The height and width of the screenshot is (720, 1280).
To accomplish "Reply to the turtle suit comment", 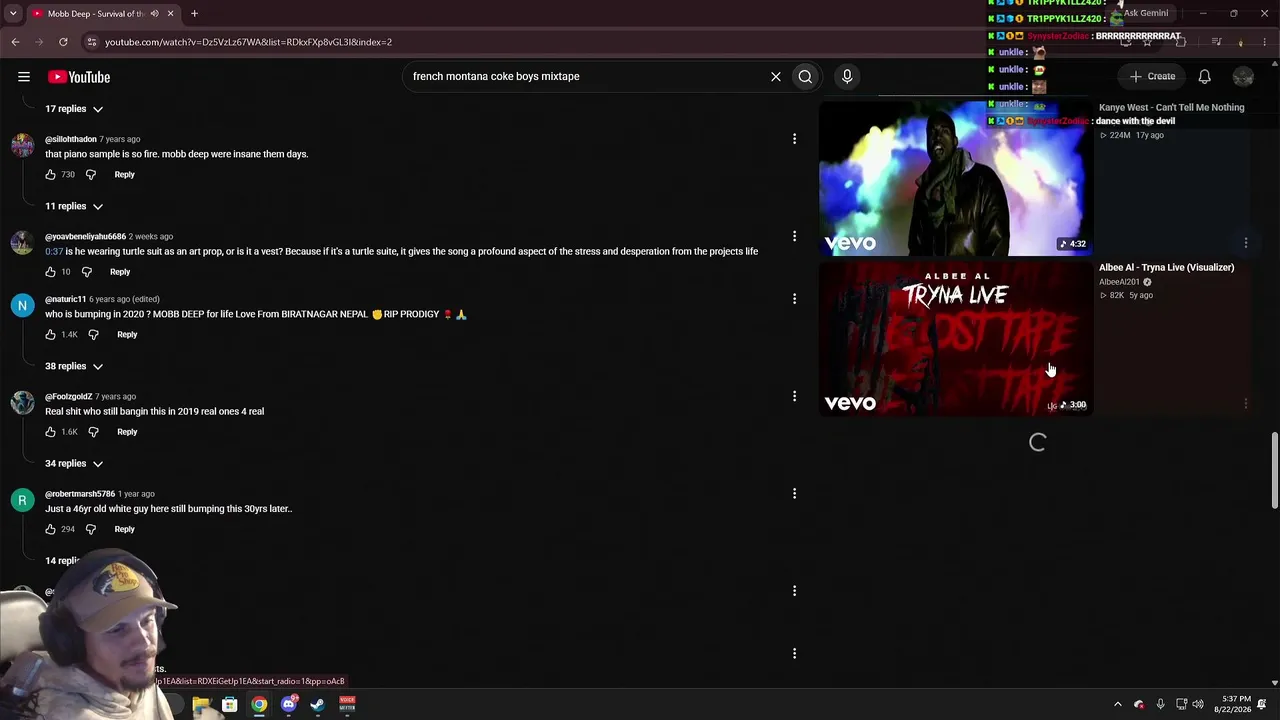I will [x=120, y=272].
